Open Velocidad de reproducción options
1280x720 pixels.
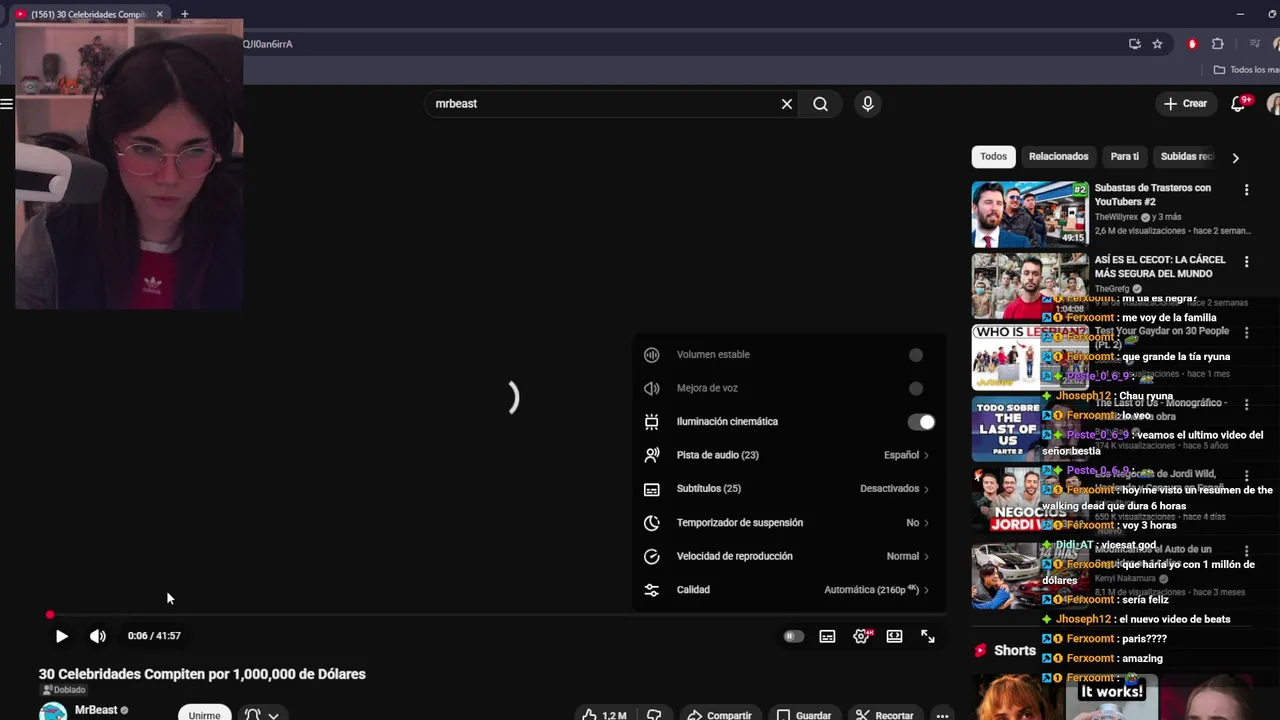(x=789, y=556)
